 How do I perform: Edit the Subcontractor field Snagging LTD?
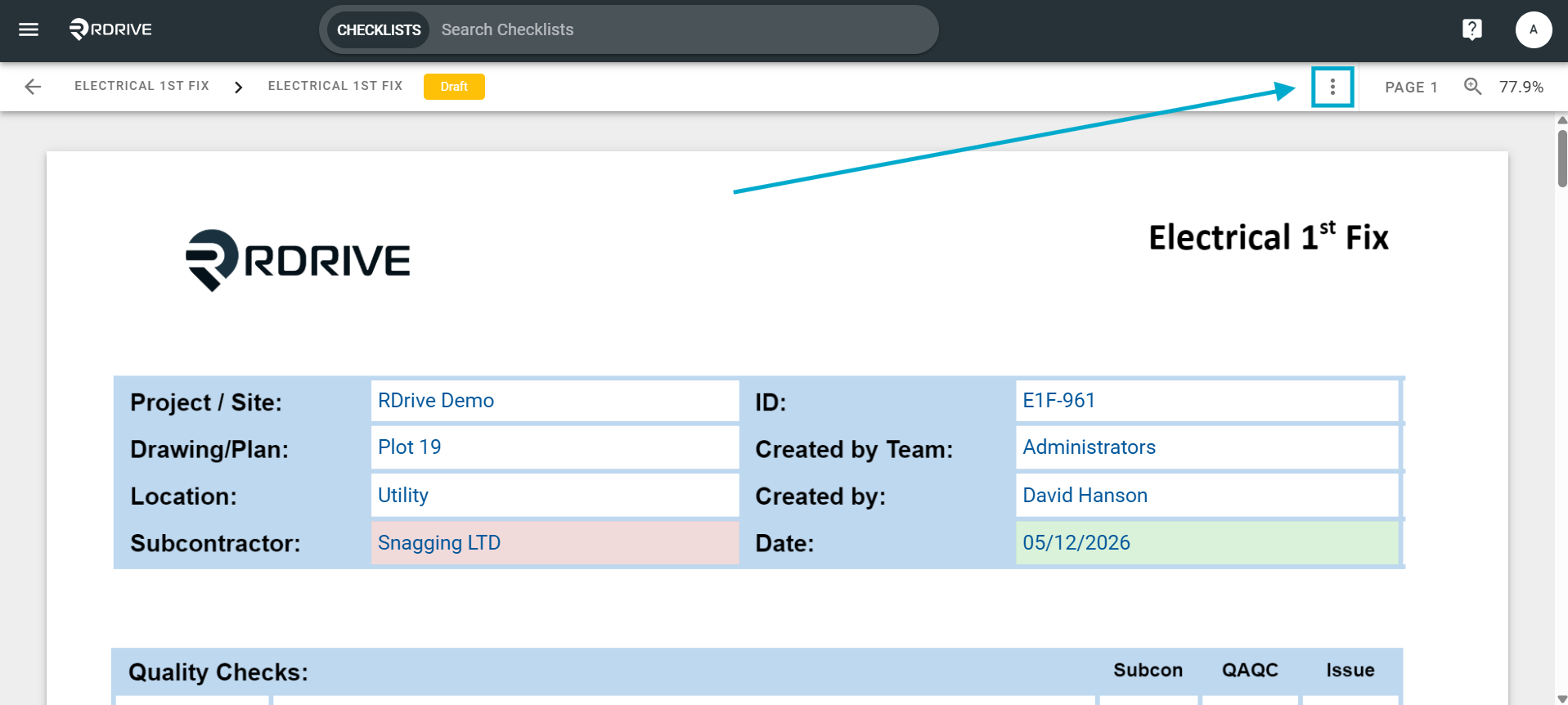coord(555,542)
